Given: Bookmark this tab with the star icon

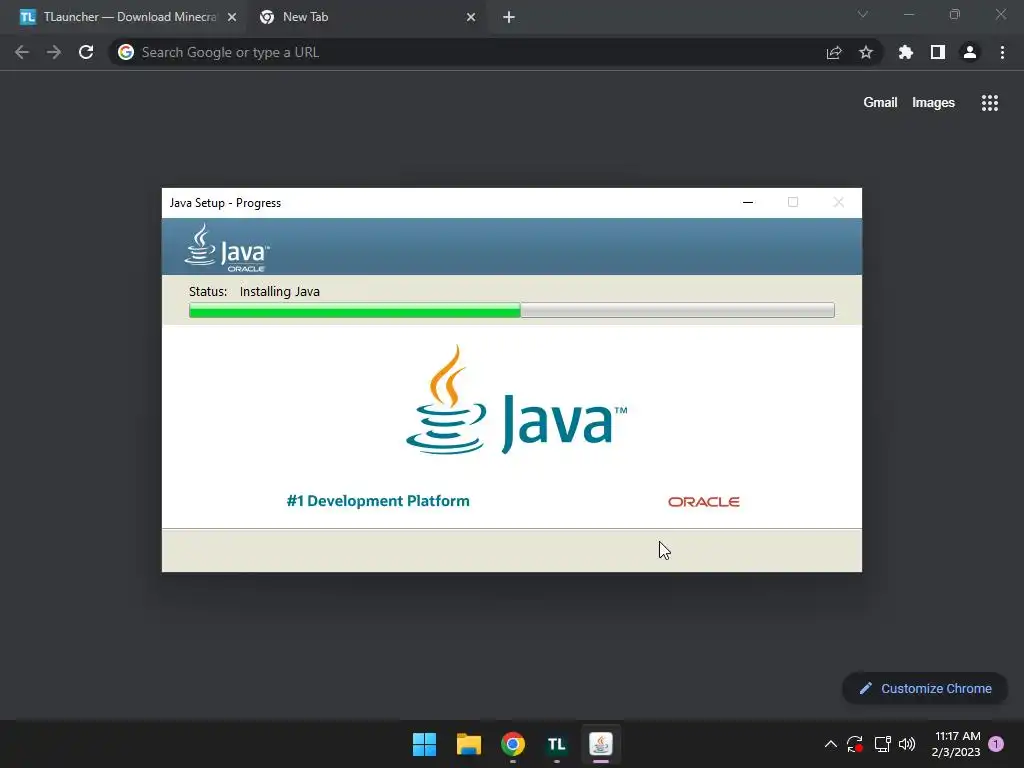Looking at the screenshot, I should (866, 52).
